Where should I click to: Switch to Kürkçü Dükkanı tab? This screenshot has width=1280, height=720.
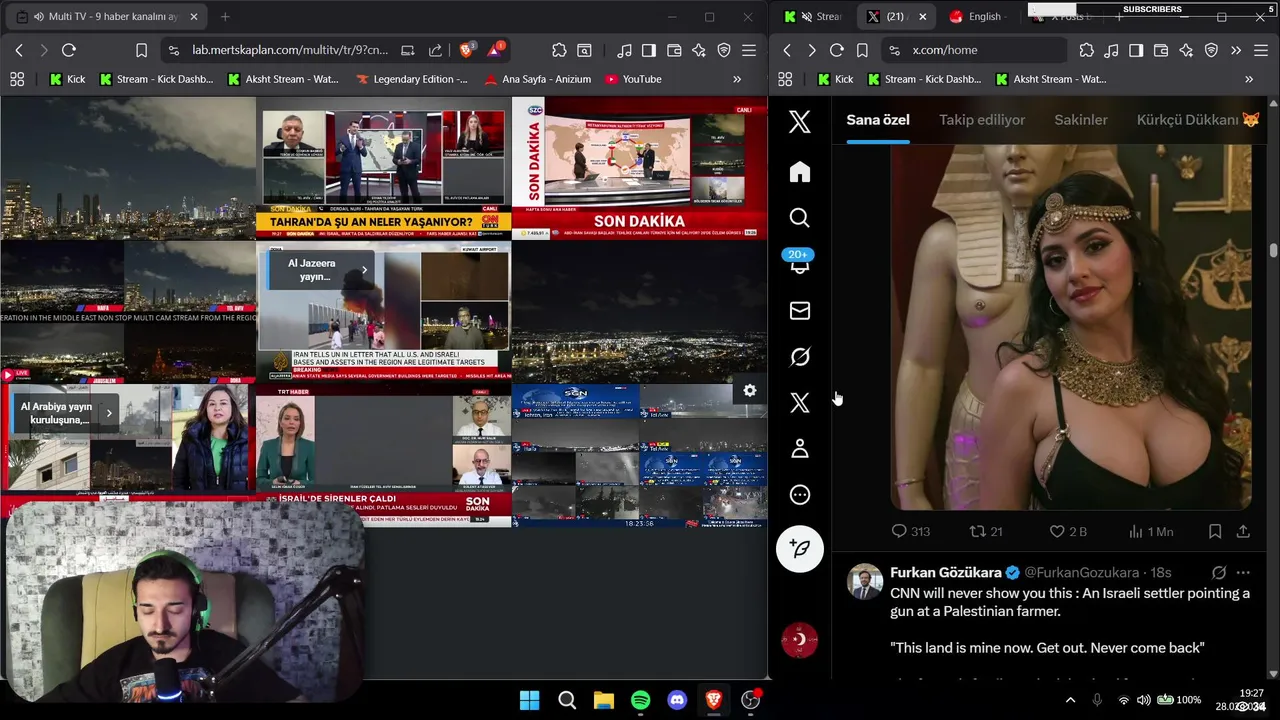pyautogui.click(x=1198, y=120)
